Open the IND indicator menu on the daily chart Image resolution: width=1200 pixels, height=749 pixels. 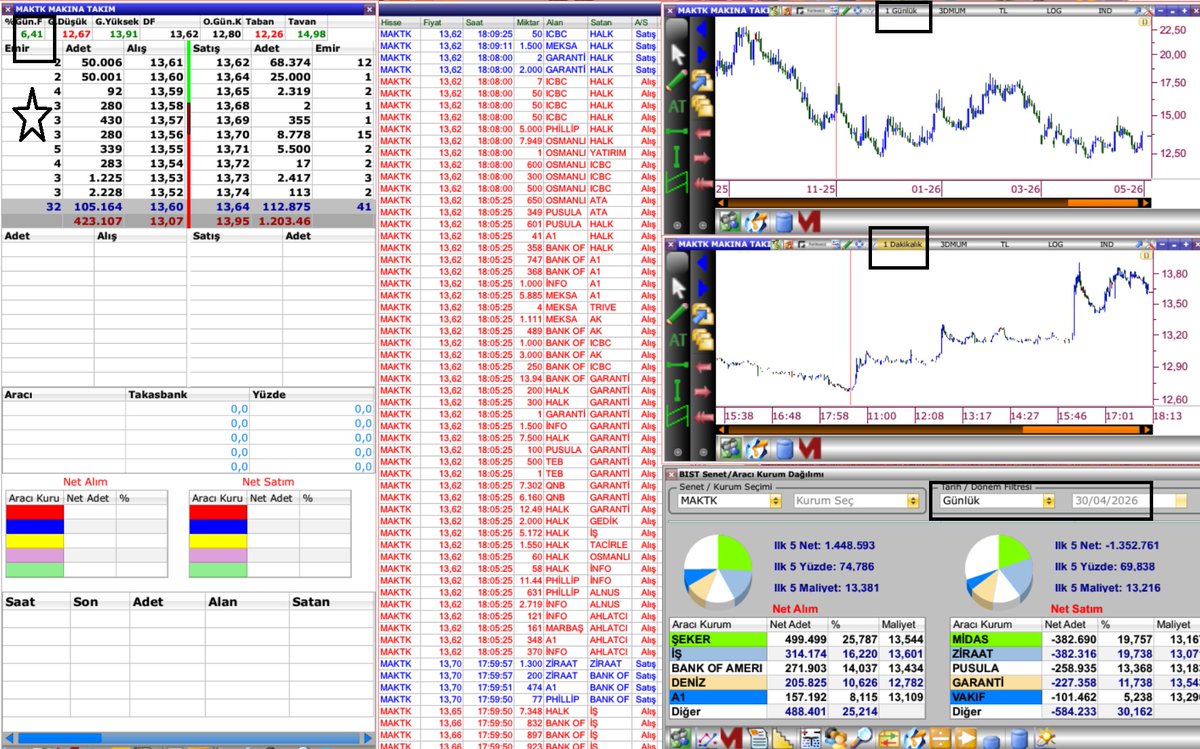1106,9
